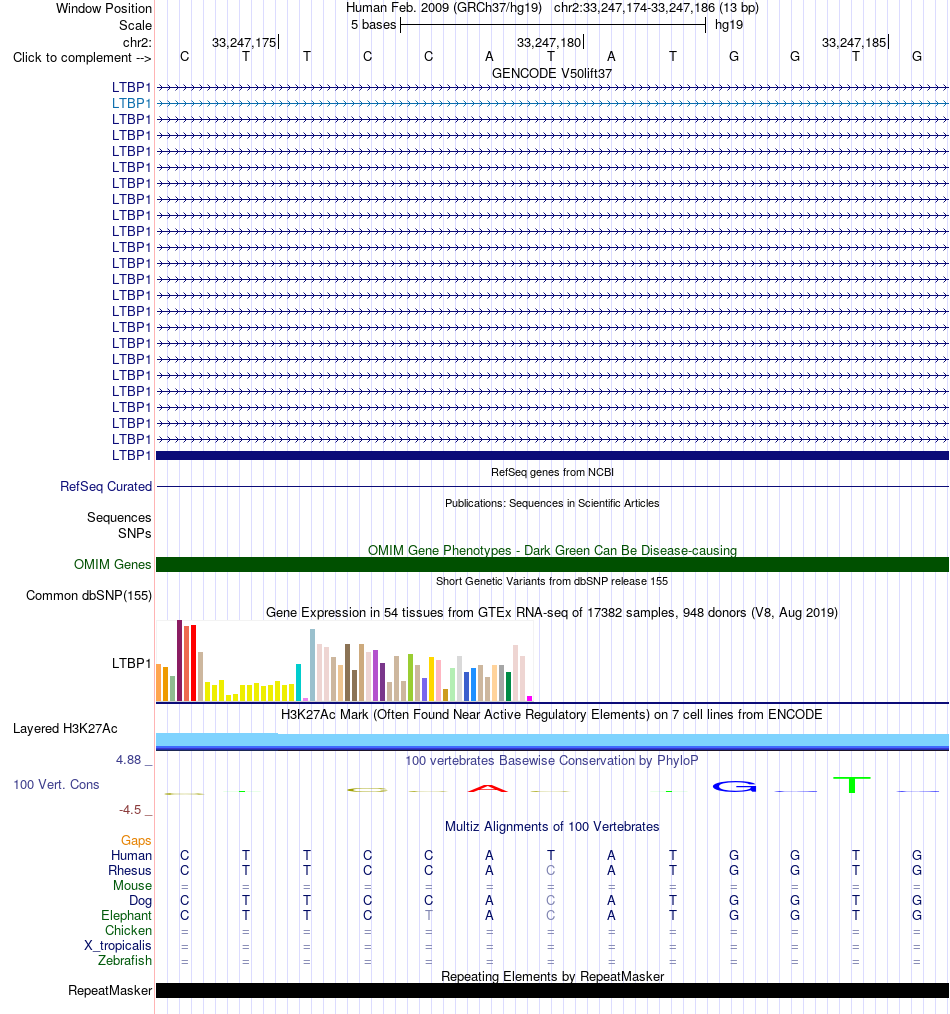Viewport: 950px width, 1014px height.
Task: Click the Scale label
Action: coord(135,25)
